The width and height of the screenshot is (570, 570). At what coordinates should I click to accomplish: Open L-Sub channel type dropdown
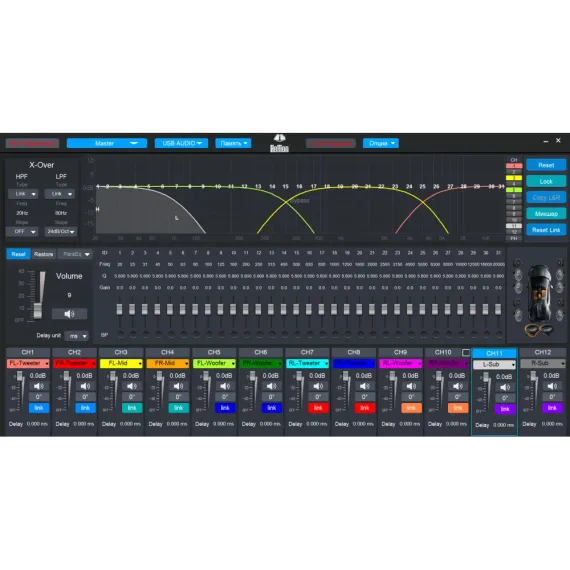click(494, 364)
